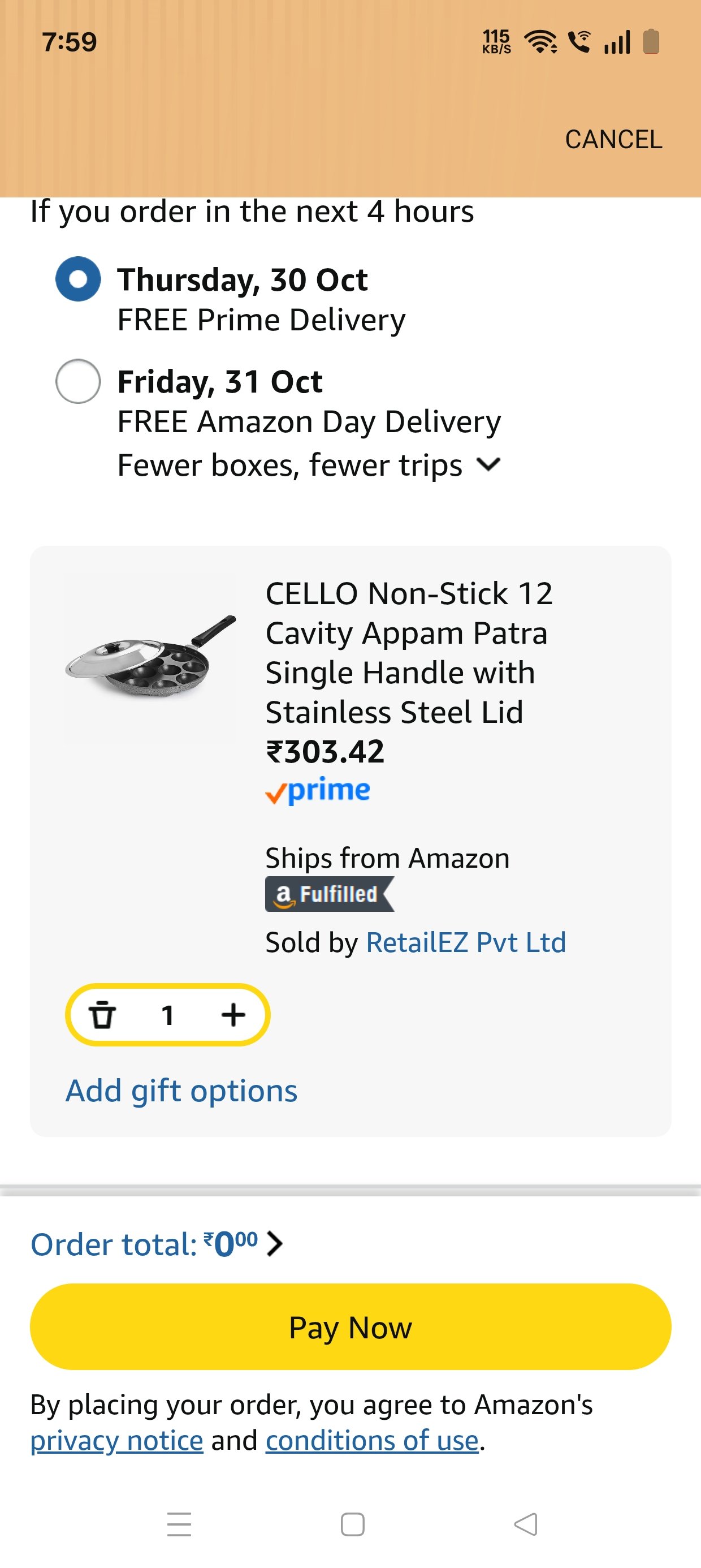Screen dimensions: 701x1568
Task: Tap the Appam Patra product thumbnail
Action: click(150, 657)
